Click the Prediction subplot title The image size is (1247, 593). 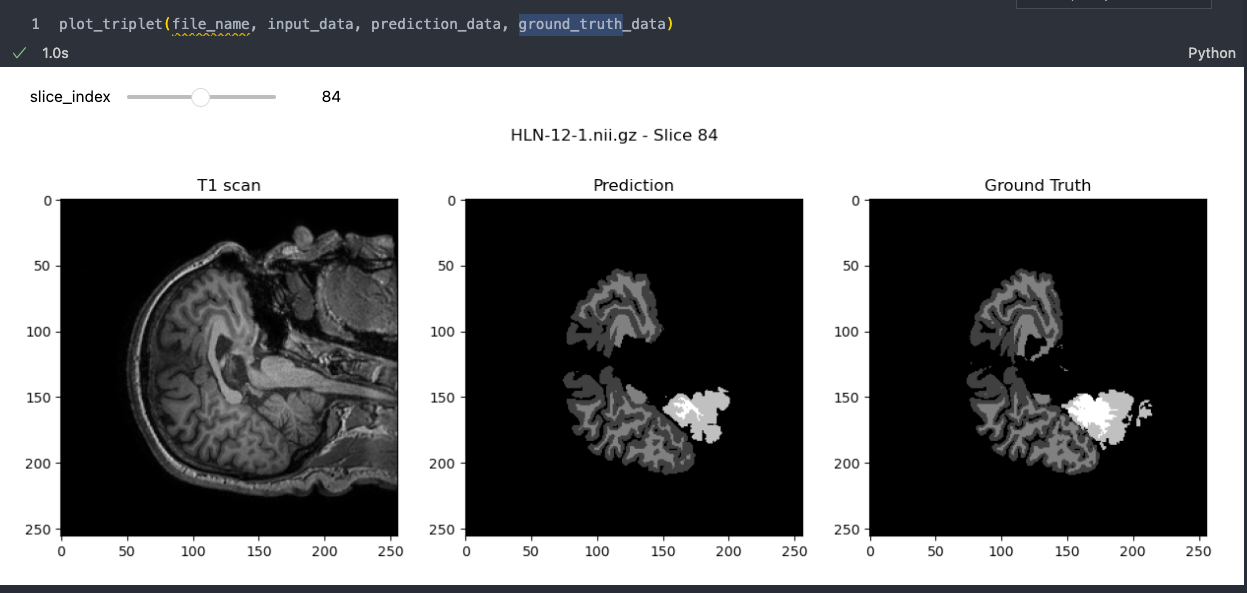pos(634,185)
